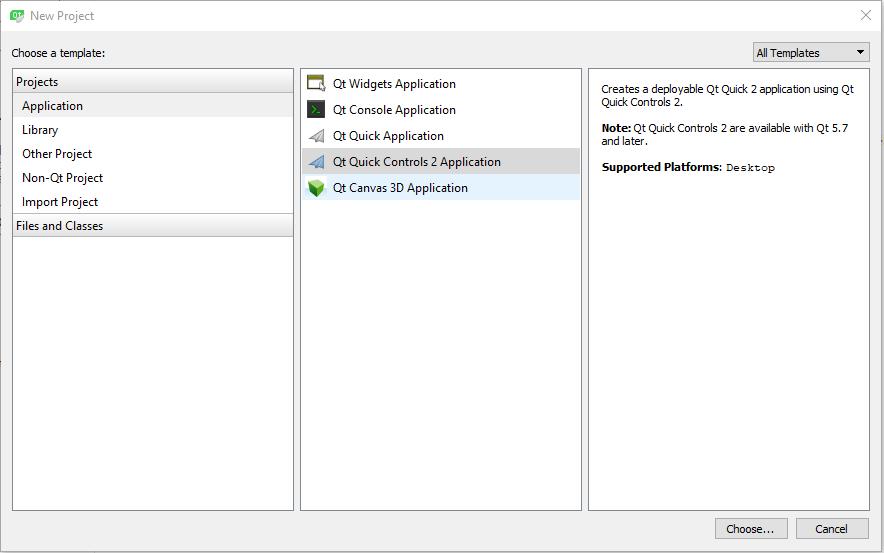The height and width of the screenshot is (553, 884).
Task: Click the Qt Console Application terminal icon
Action: (316, 109)
